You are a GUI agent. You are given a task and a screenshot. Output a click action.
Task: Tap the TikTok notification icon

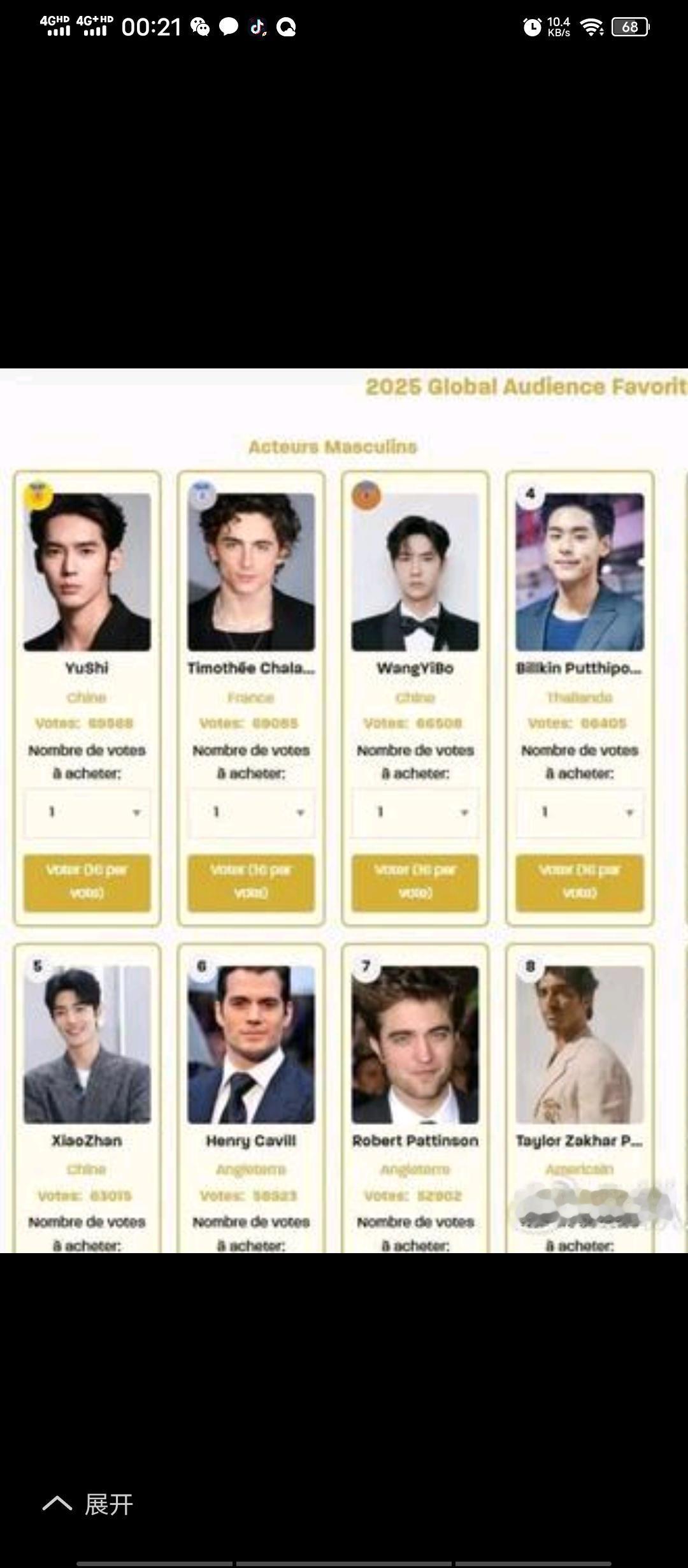pyautogui.click(x=258, y=27)
